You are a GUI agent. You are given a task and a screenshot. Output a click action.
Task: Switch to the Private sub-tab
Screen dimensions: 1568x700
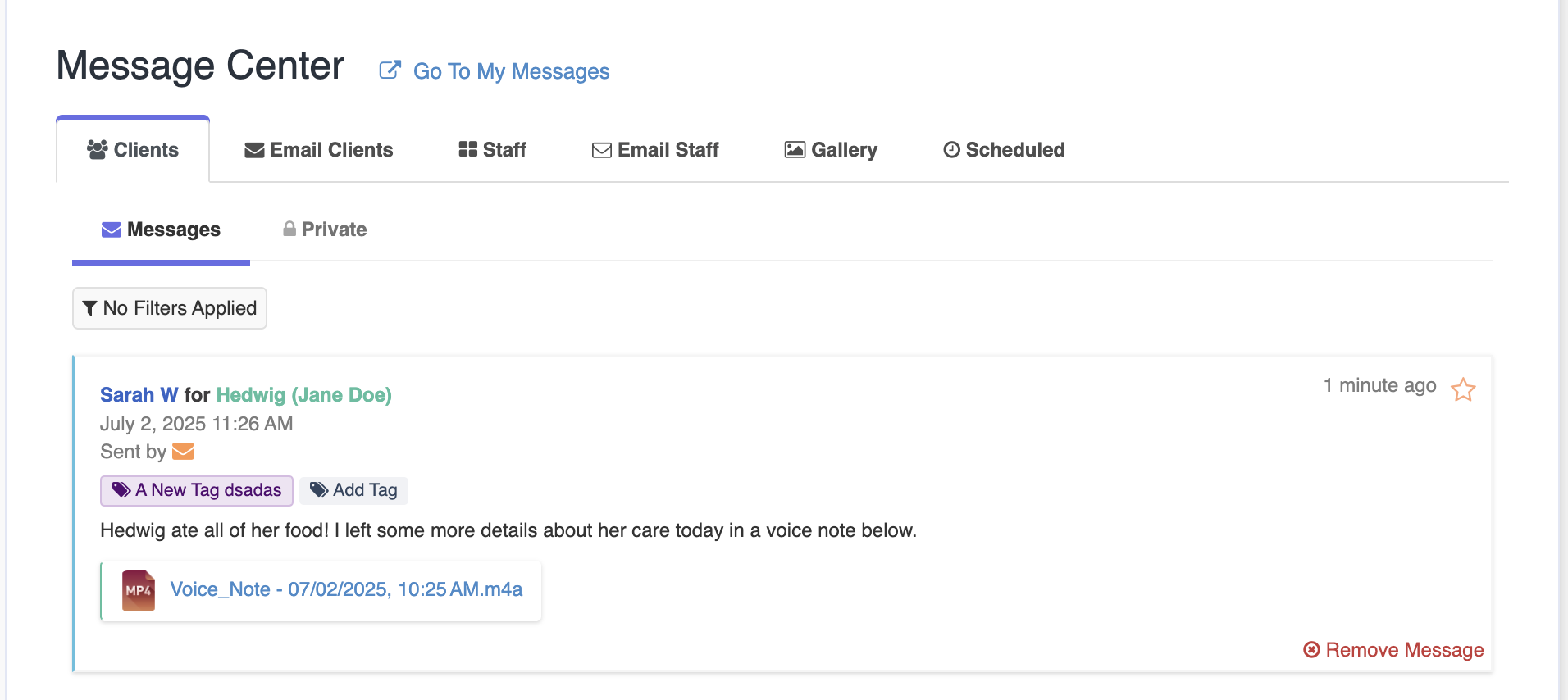click(x=325, y=230)
